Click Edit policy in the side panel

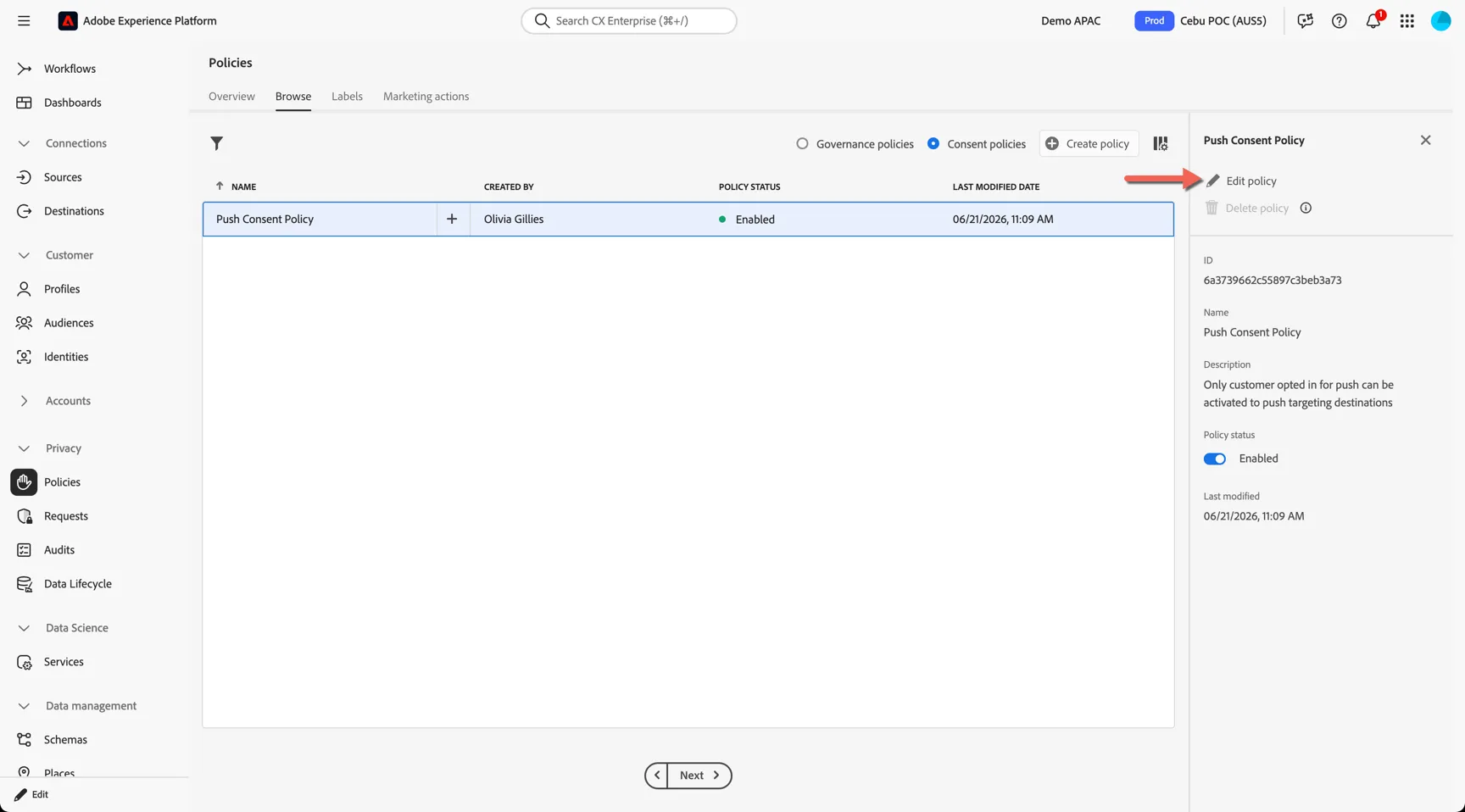[1241, 181]
